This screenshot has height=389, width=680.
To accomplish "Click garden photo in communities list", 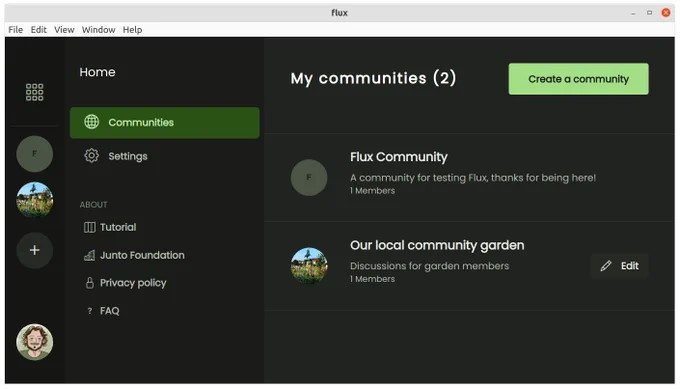I will 309,266.
